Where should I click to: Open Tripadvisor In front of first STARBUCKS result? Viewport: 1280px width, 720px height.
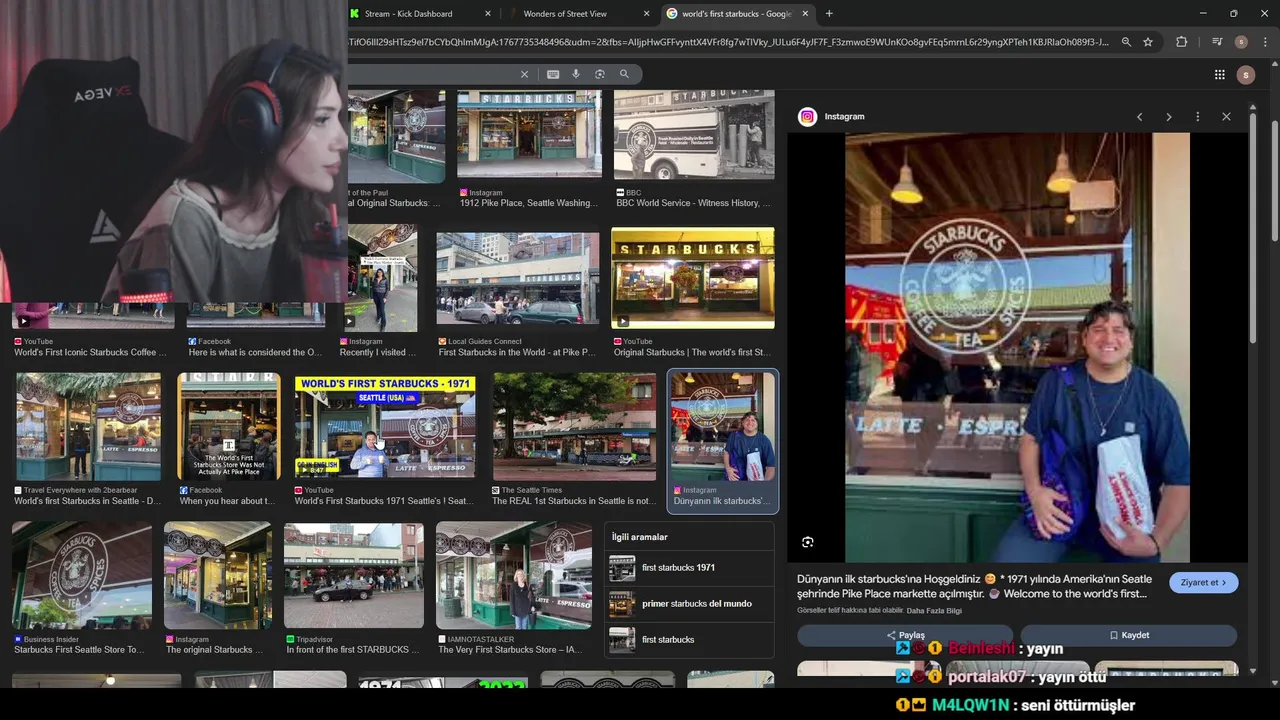click(354, 589)
